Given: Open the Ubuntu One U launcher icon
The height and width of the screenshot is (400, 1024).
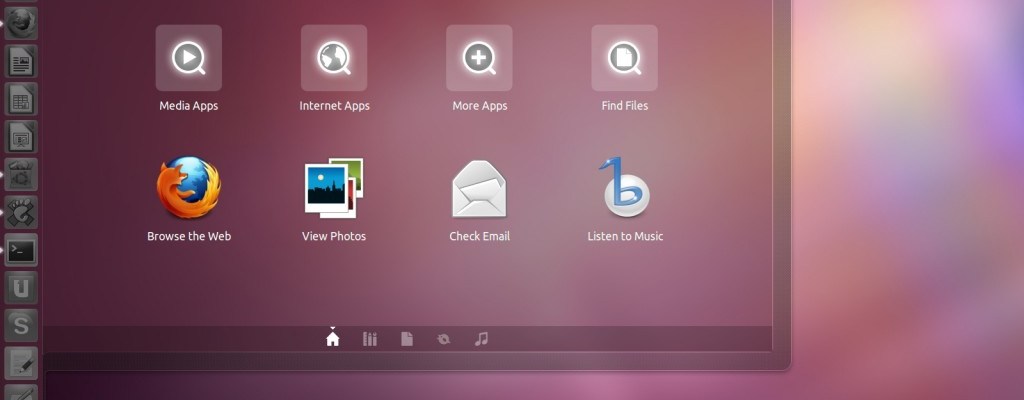Looking at the screenshot, I should click(x=21, y=288).
